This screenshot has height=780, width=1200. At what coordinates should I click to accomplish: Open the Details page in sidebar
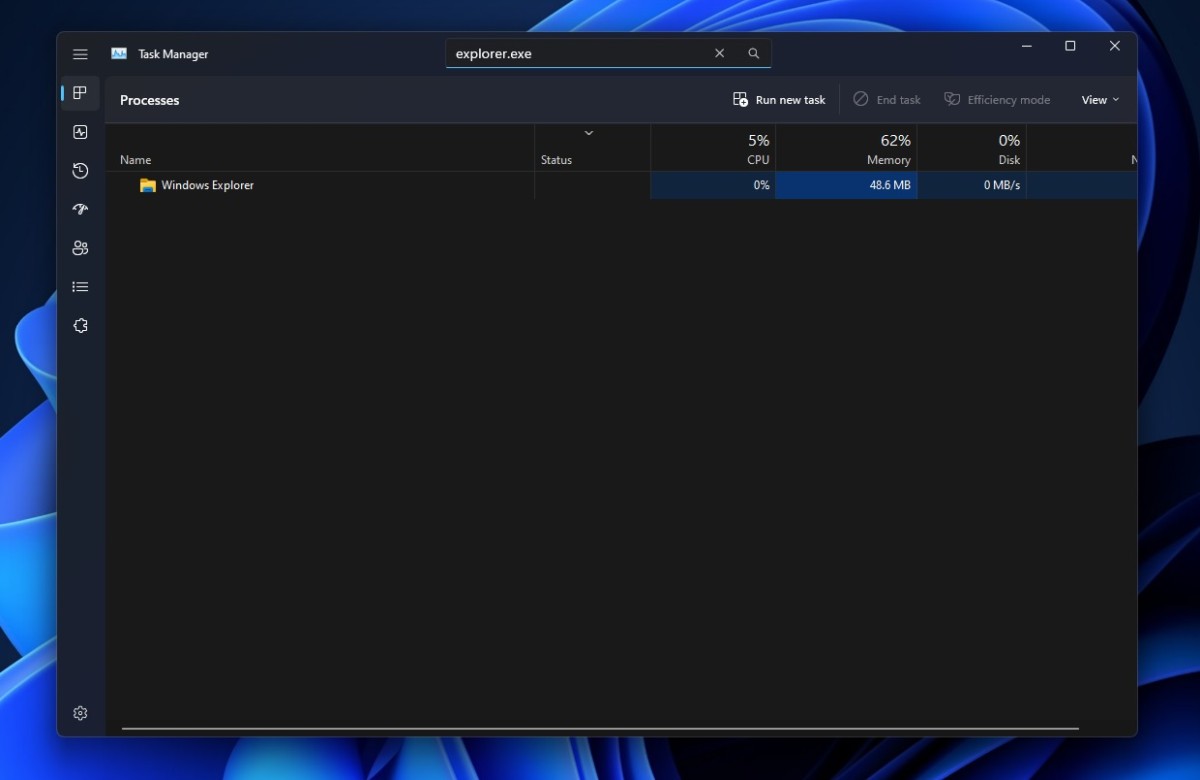pyautogui.click(x=80, y=287)
